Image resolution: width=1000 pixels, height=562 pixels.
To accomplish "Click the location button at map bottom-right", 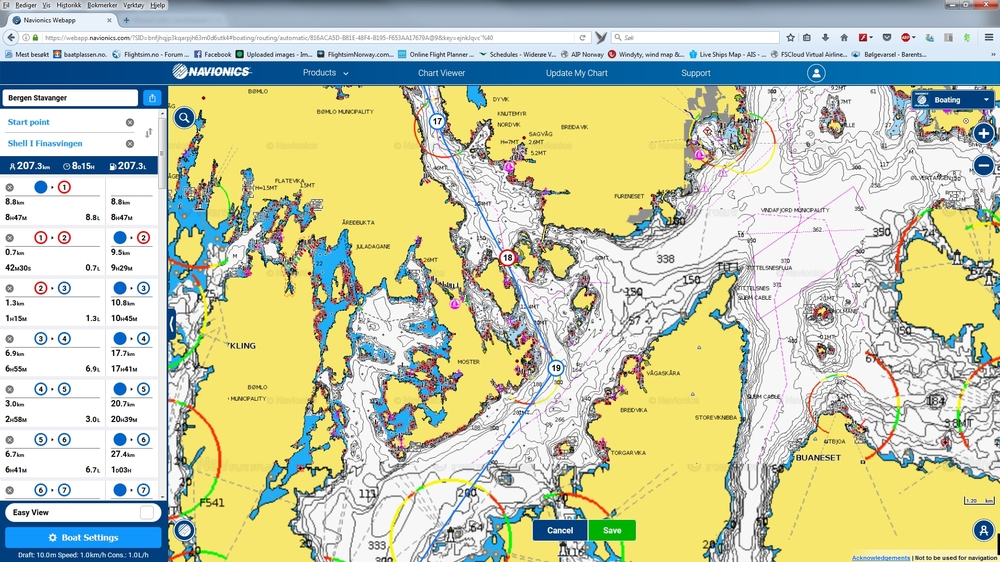I will pos(983,530).
